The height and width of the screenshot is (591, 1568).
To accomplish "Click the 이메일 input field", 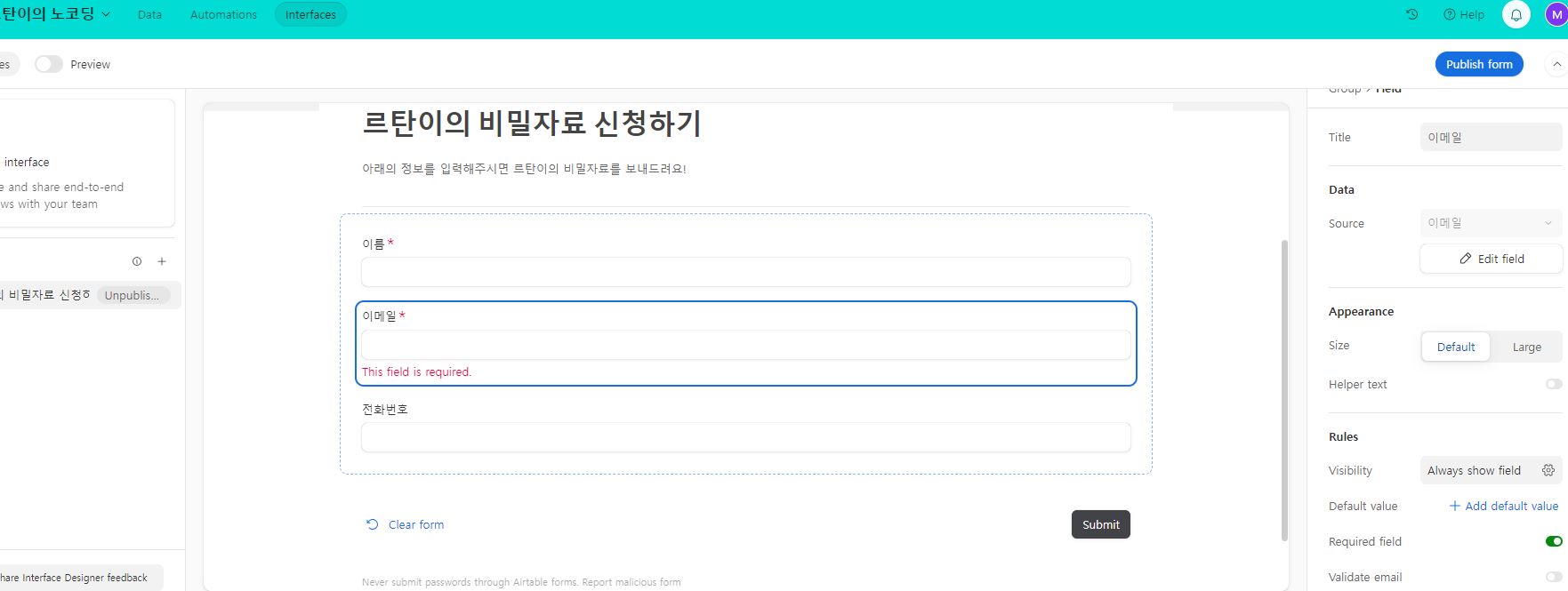I will (746, 345).
